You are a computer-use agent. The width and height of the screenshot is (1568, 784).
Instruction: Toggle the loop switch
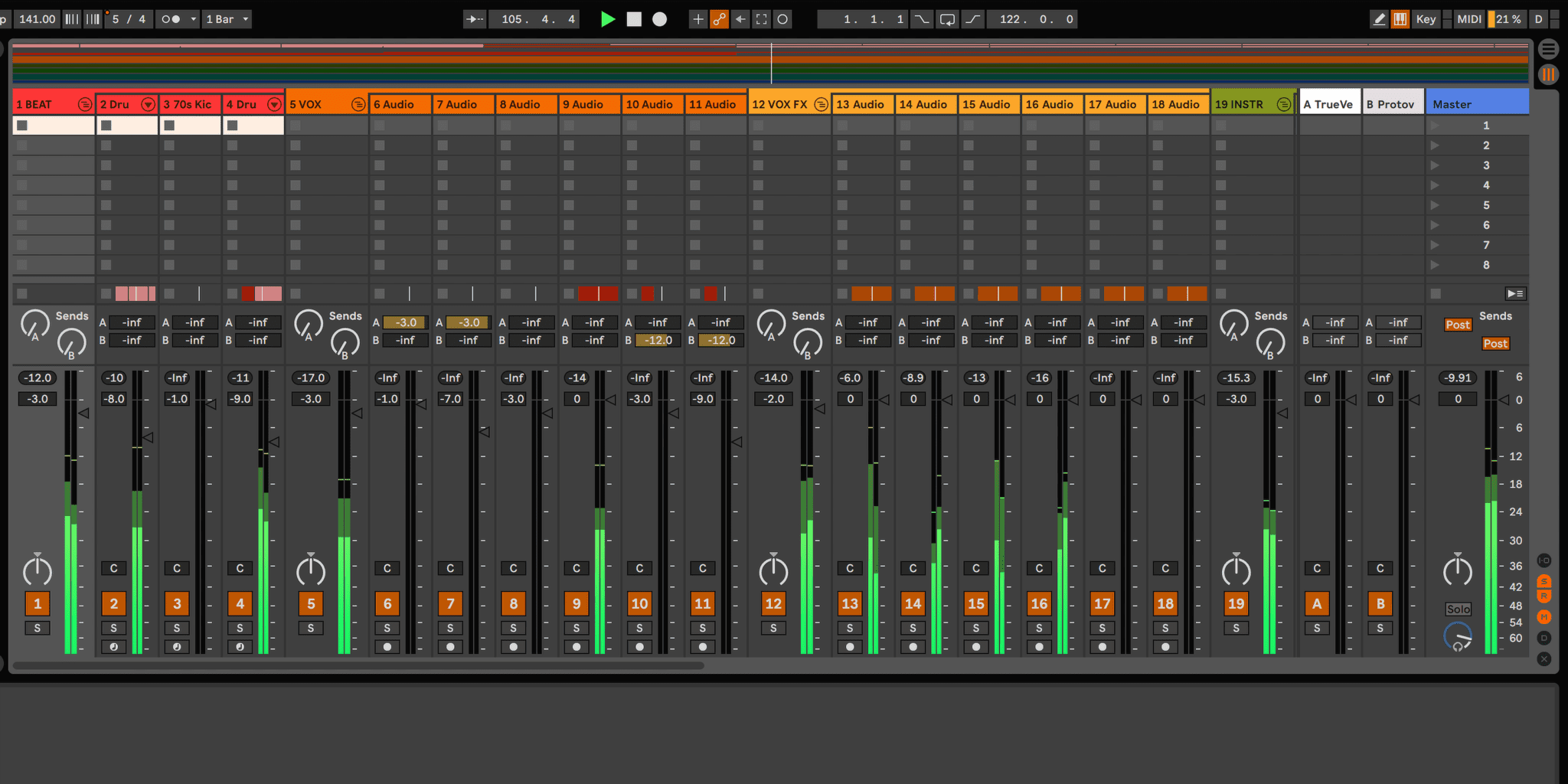point(947,19)
